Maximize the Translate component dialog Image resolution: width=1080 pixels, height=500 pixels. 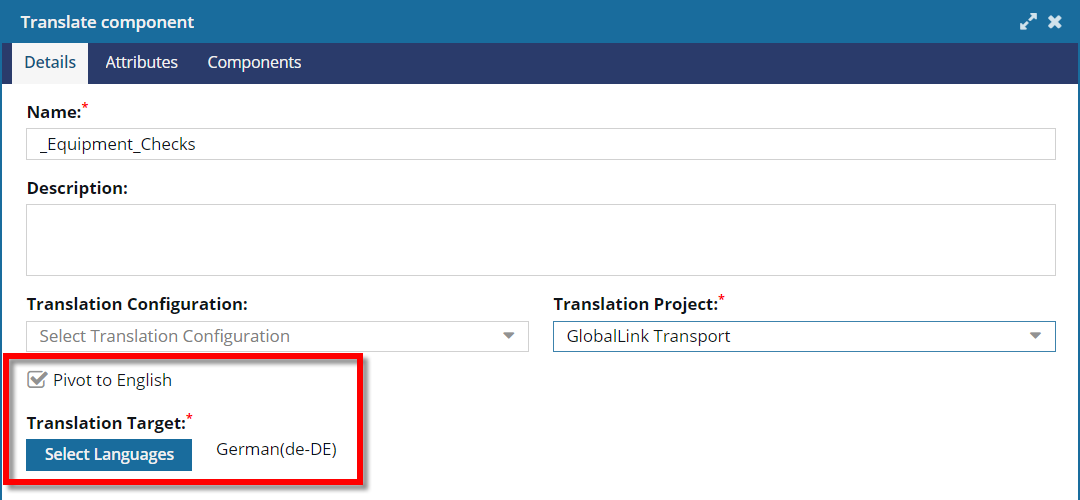coord(1028,22)
